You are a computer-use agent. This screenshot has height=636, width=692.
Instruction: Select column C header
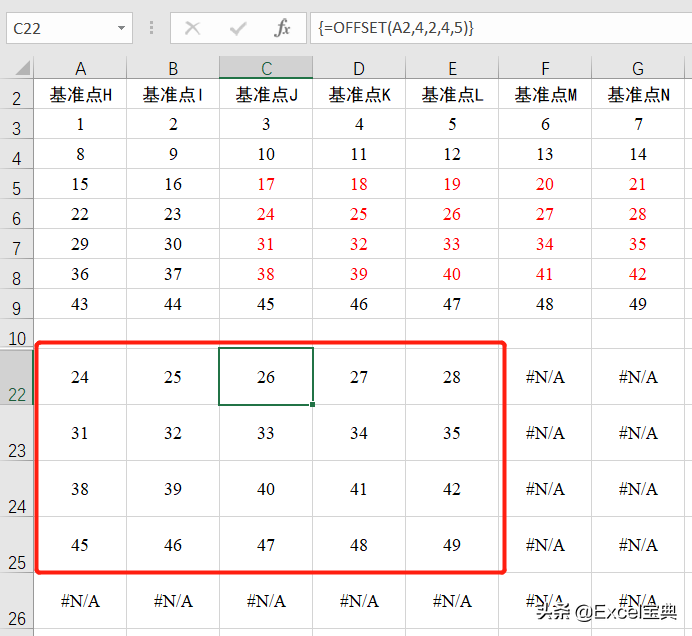tap(266, 68)
